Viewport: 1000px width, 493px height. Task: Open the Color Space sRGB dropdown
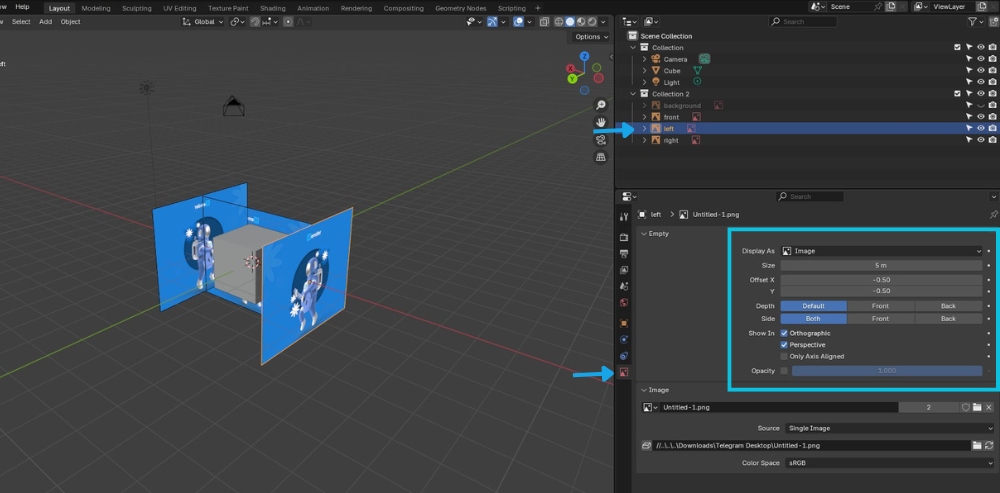(x=887, y=463)
